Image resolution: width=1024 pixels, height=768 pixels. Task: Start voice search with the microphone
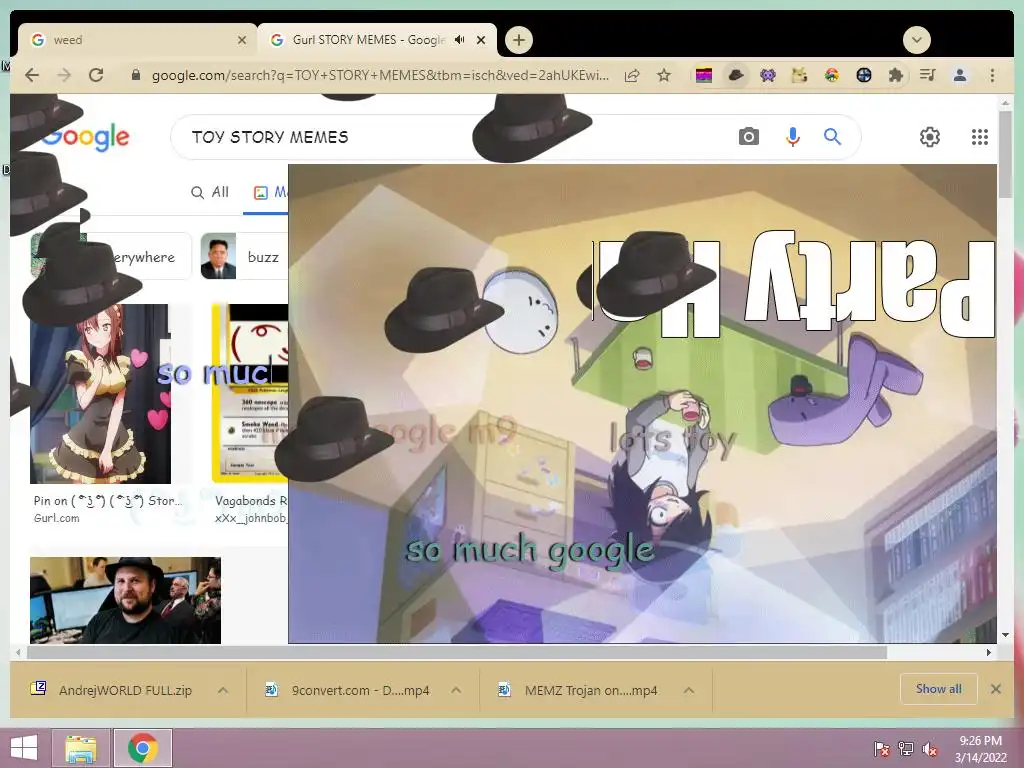[793, 136]
